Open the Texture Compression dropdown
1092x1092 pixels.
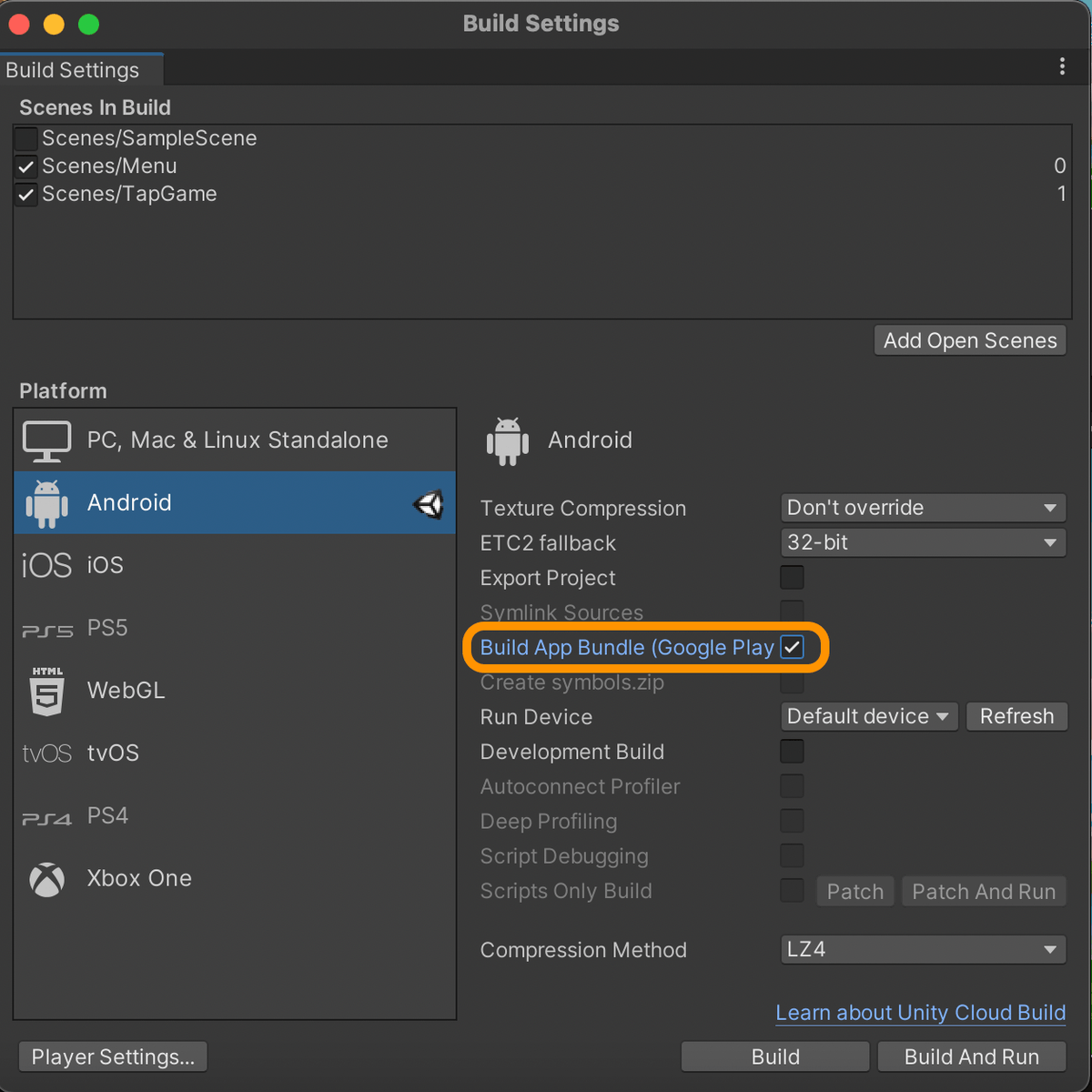923,507
